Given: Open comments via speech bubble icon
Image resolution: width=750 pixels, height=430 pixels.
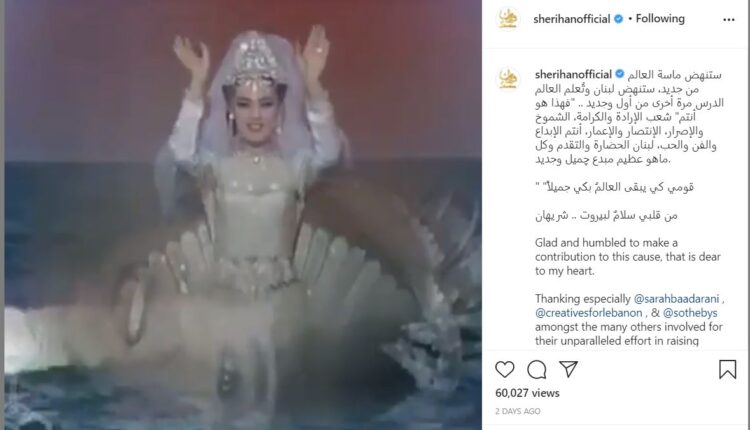Looking at the screenshot, I should (537, 370).
